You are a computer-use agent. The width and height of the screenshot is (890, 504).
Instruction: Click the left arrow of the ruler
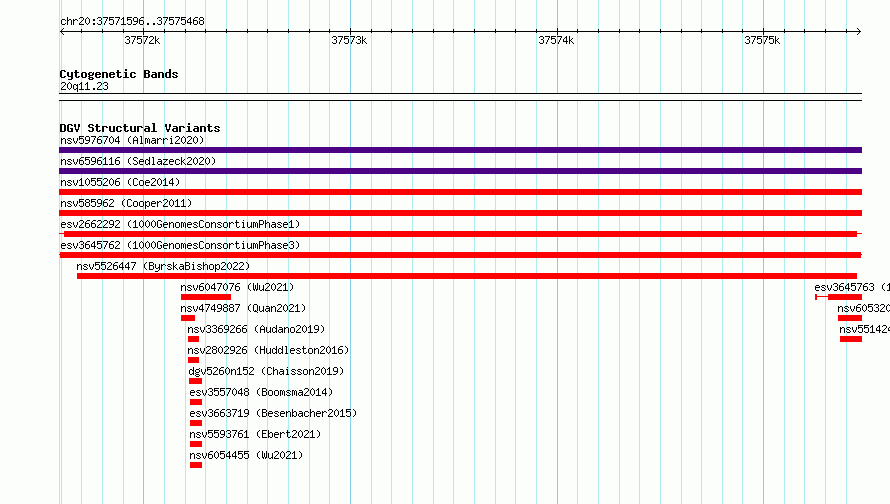(62, 31)
